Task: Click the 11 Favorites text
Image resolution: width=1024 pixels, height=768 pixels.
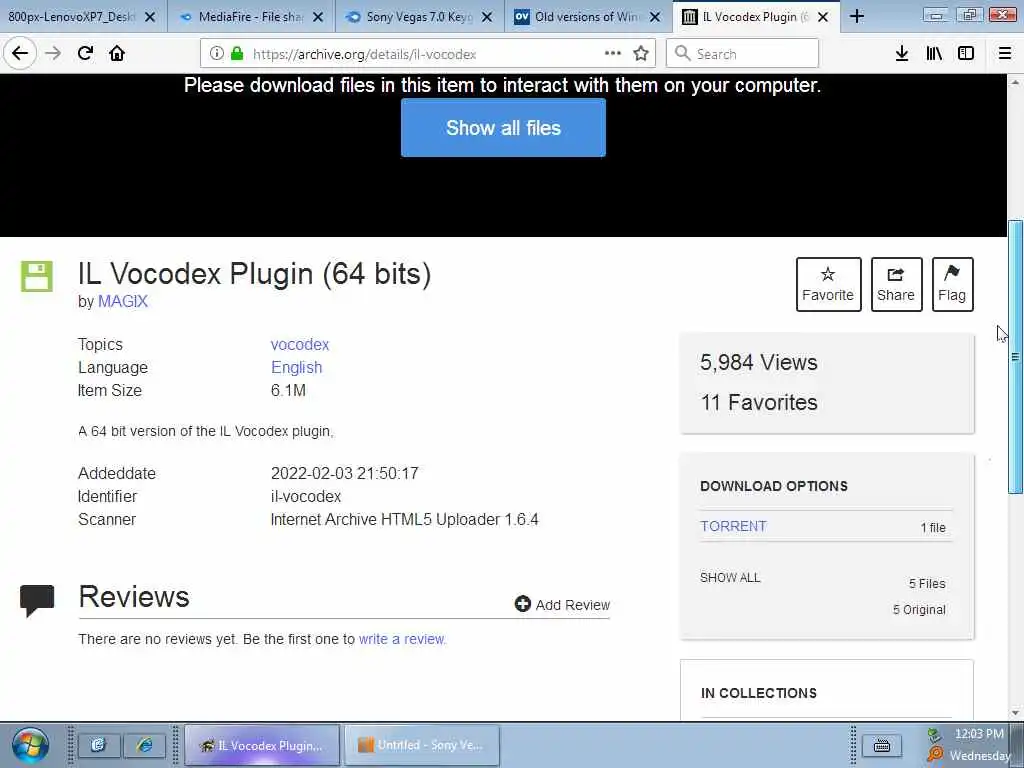Action: 758,402
